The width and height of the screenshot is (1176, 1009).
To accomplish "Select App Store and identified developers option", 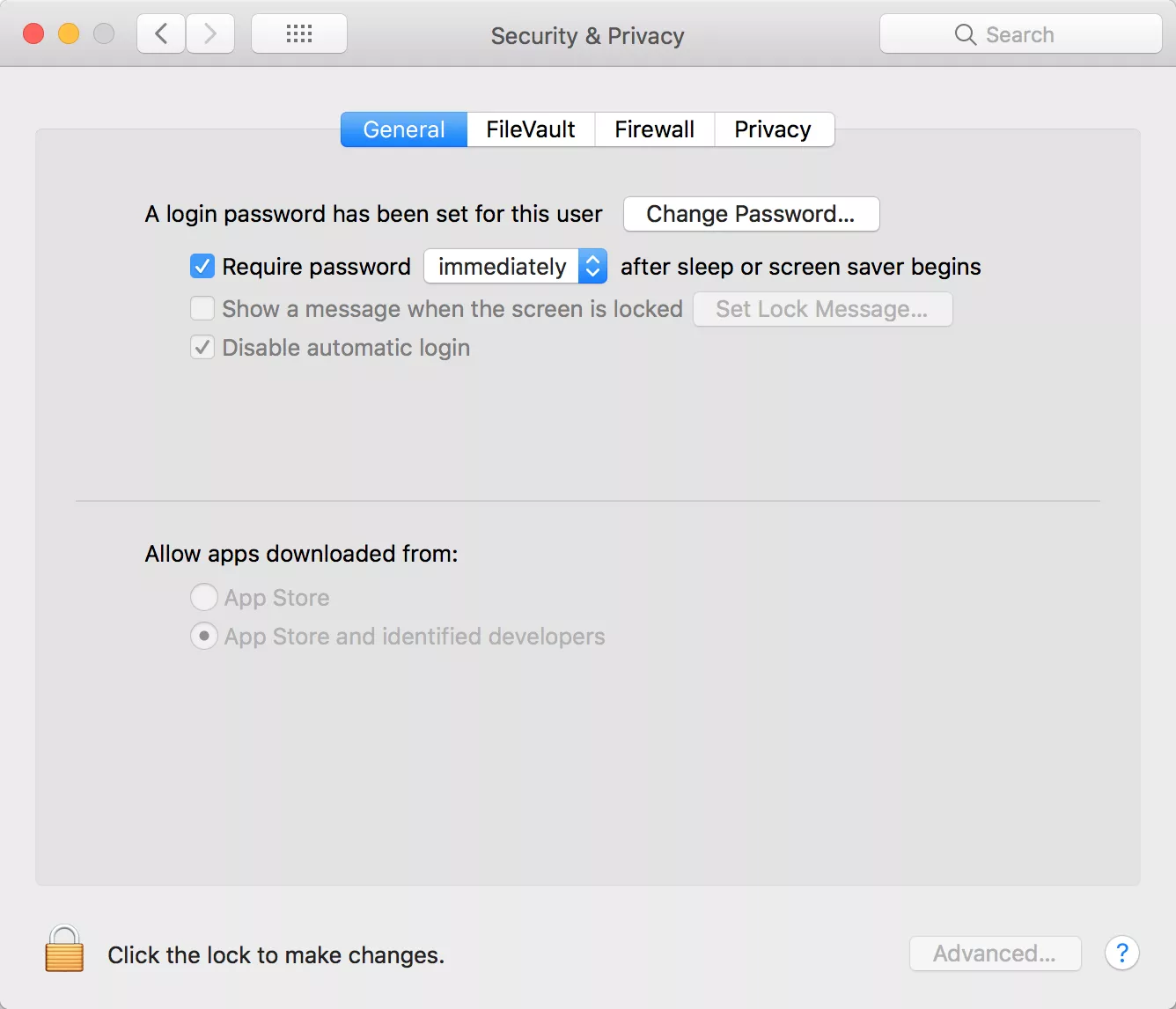I will click(x=204, y=636).
